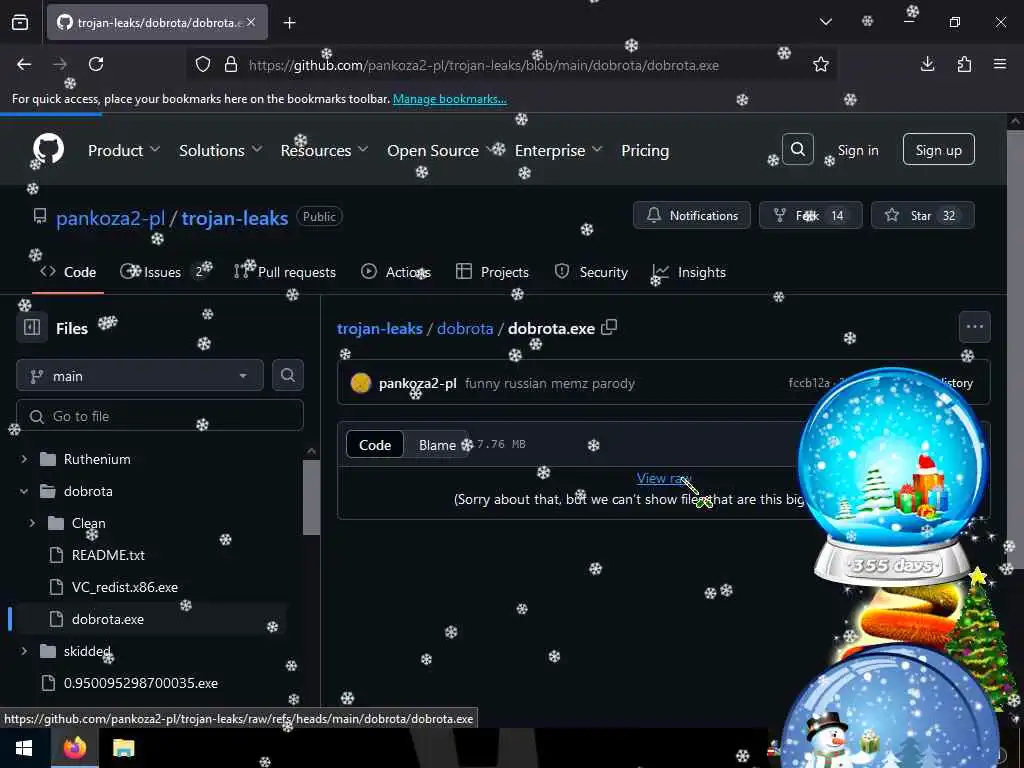Click the GitHub logo icon
1024x768 pixels.
tap(48, 150)
